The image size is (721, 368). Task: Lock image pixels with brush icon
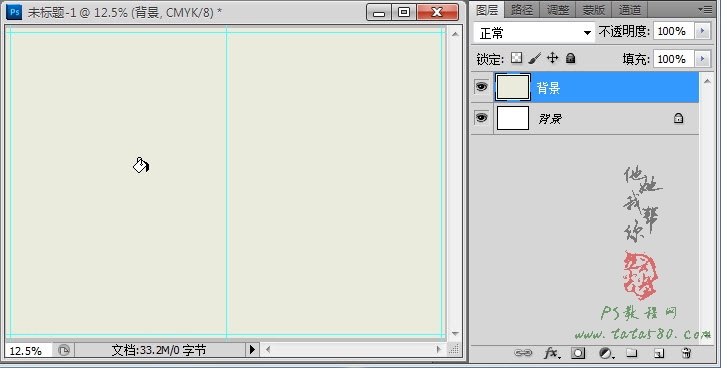coord(534,58)
